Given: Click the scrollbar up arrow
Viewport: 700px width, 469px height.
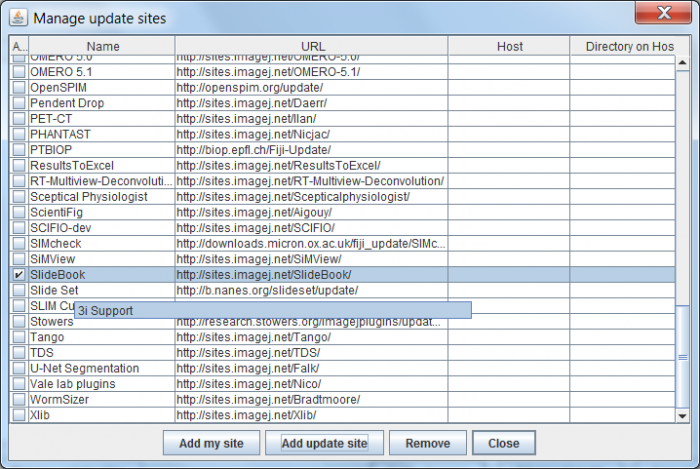Looking at the screenshot, I should click(683, 63).
